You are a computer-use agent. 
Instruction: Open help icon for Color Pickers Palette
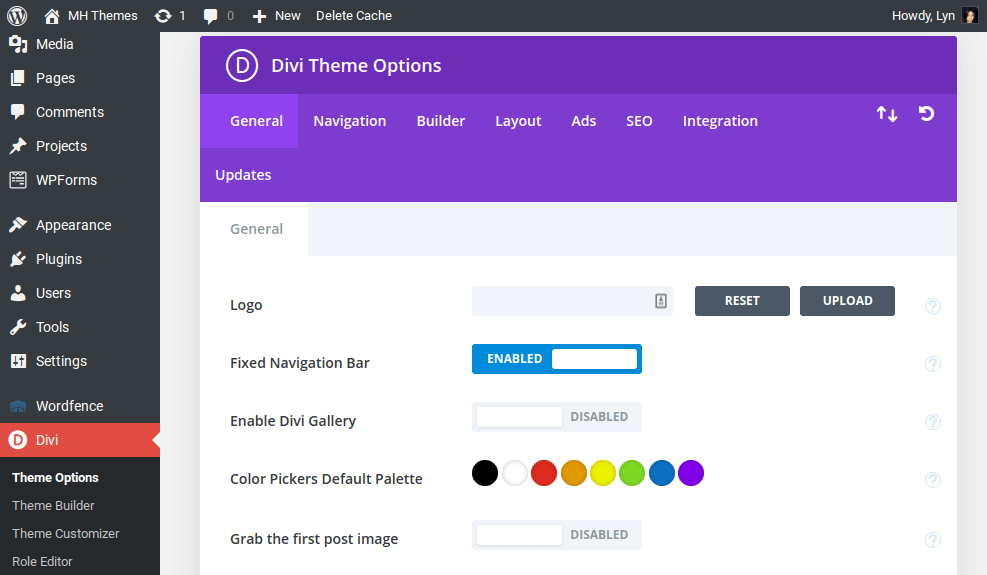point(932,480)
